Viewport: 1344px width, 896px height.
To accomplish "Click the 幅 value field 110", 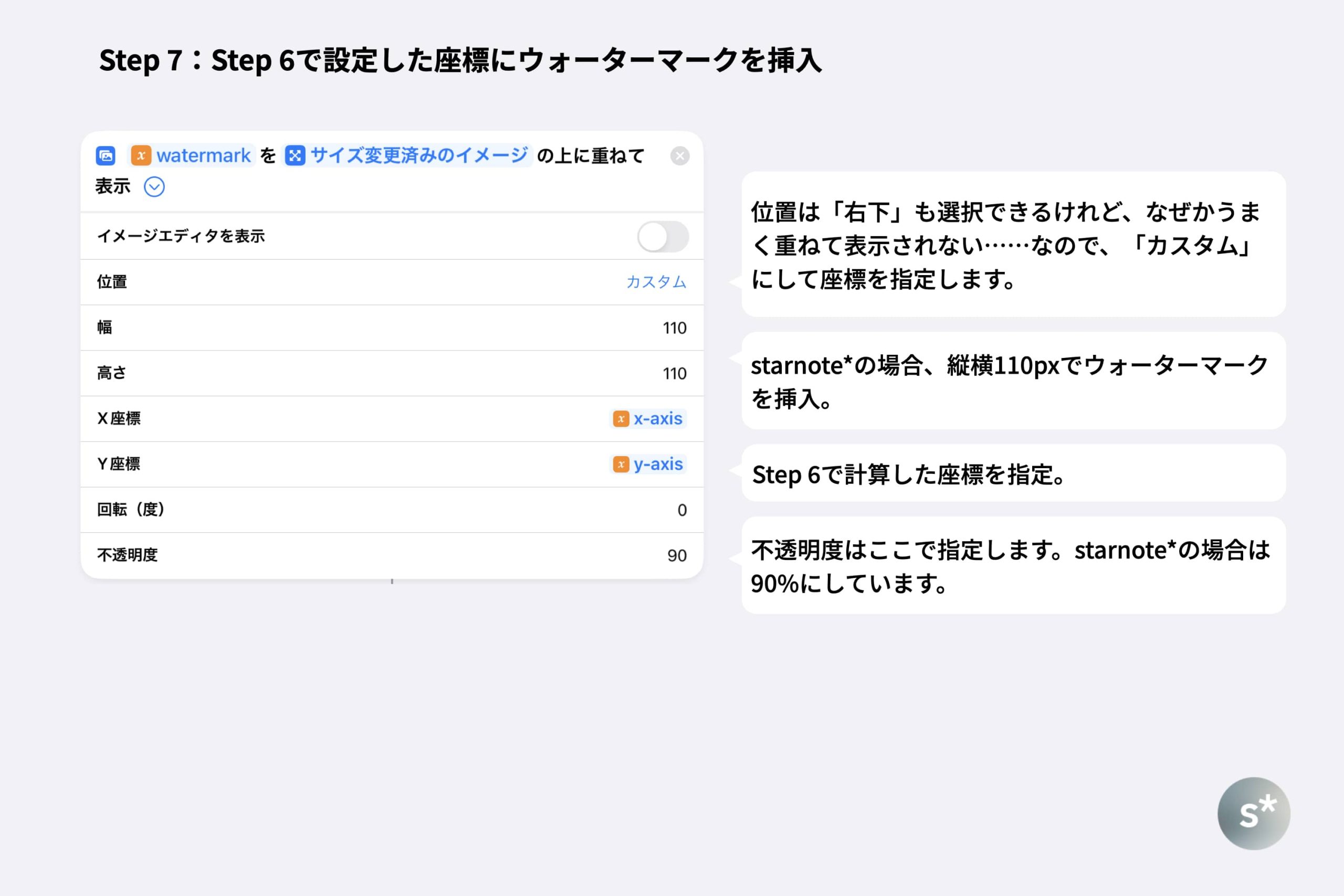I will click(x=674, y=328).
